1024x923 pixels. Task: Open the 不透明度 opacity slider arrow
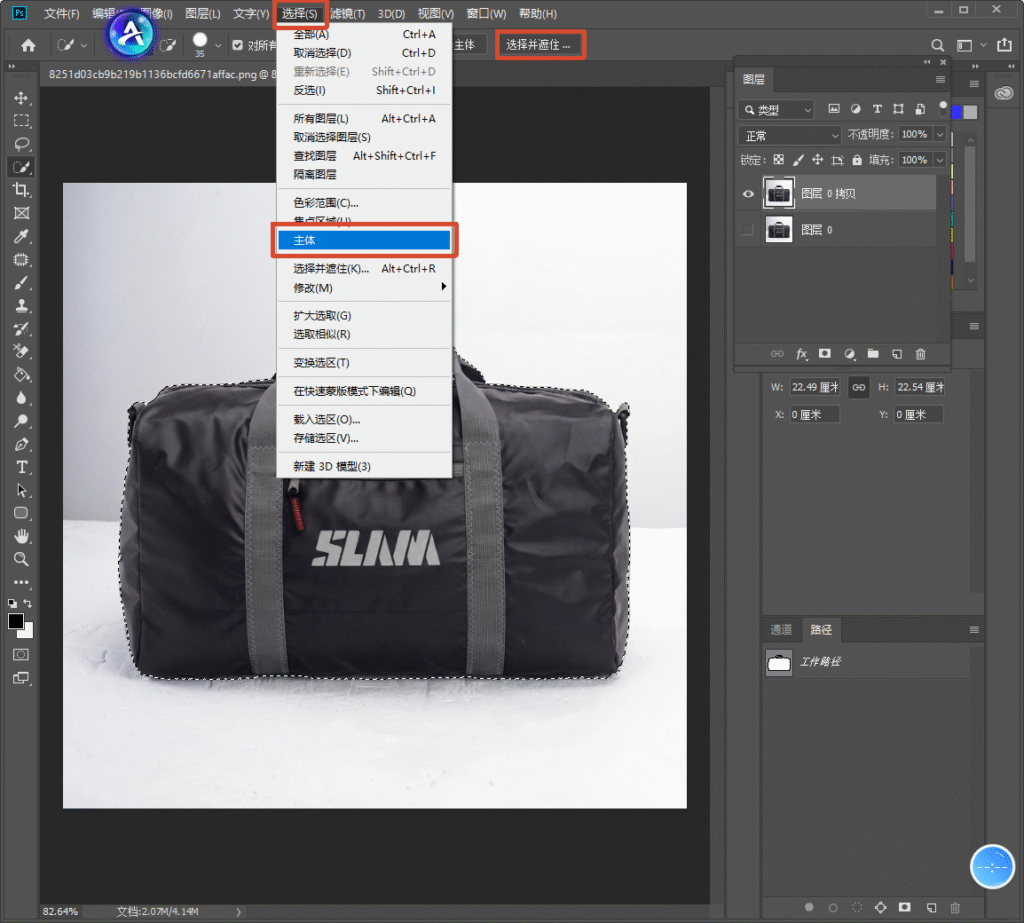pyautogui.click(x=940, y=135)
